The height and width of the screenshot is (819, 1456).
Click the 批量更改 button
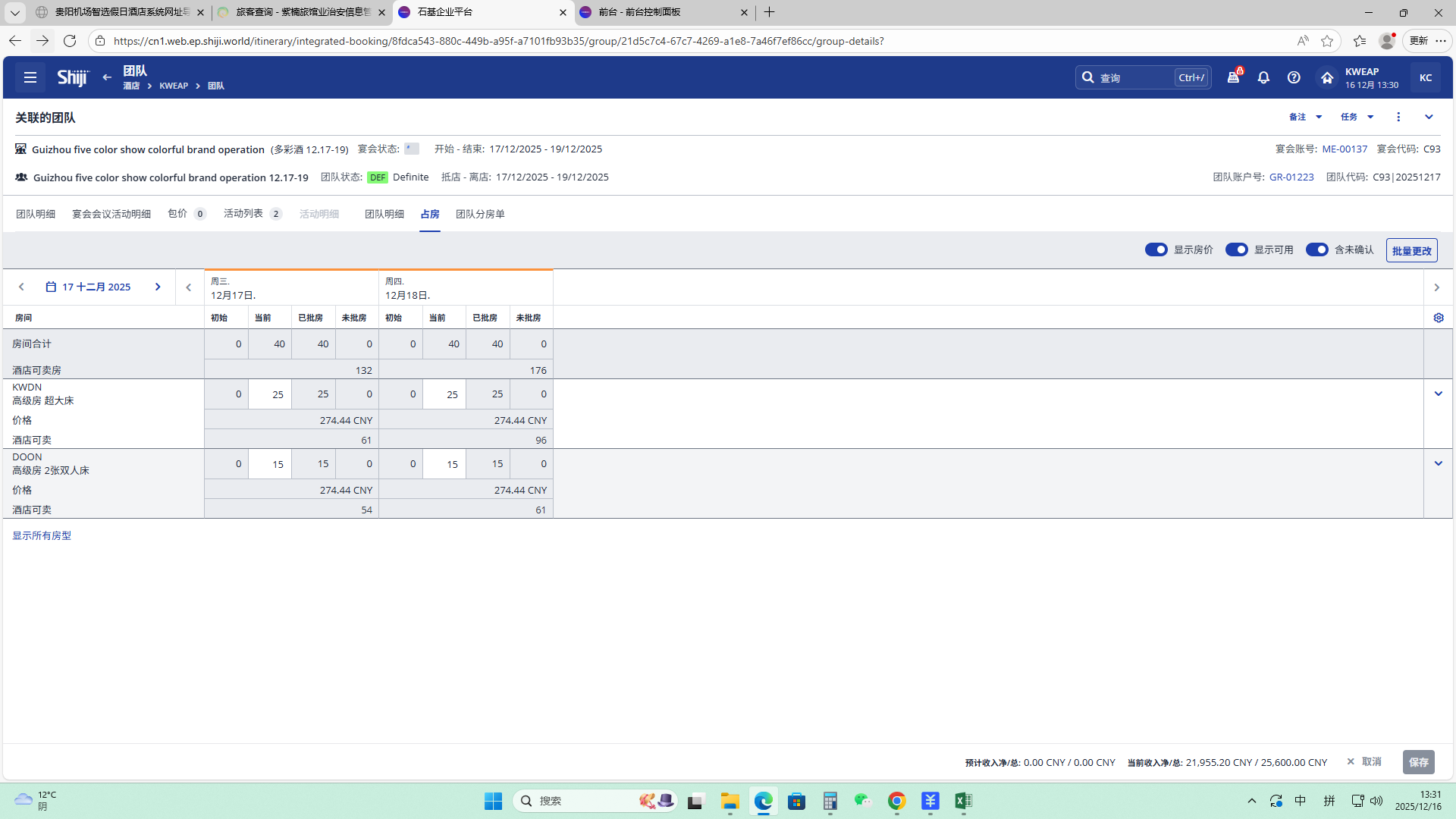1411,250
